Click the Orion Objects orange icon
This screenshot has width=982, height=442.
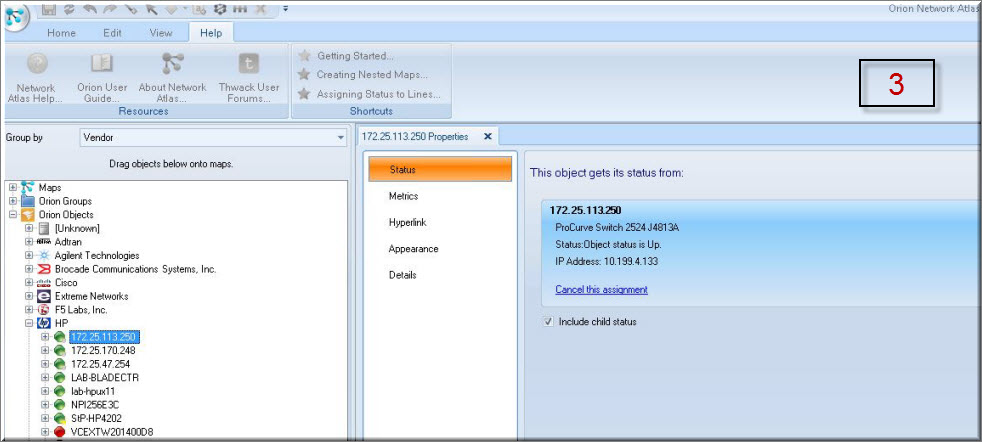point(28,215)
